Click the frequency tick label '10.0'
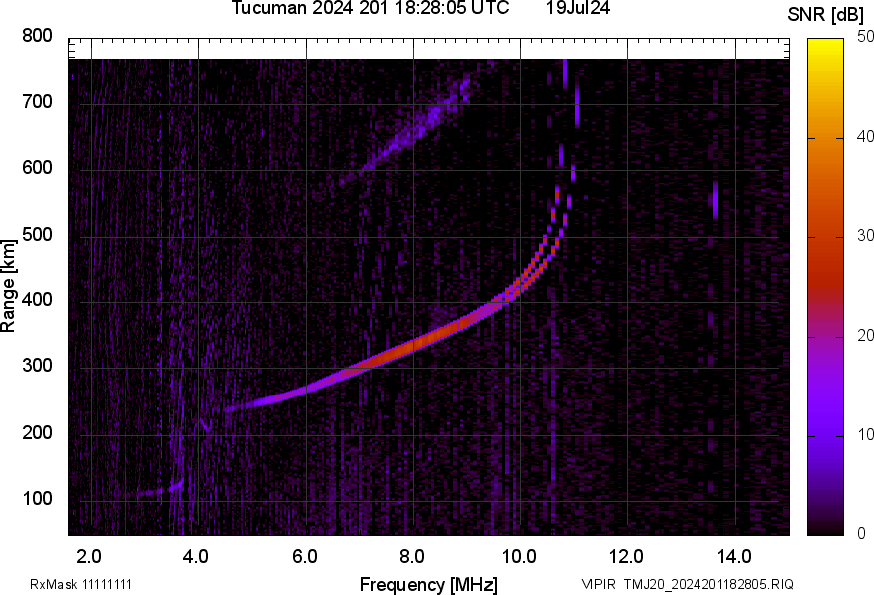Screen dimensions: 874x595 [x=519, y=557]
